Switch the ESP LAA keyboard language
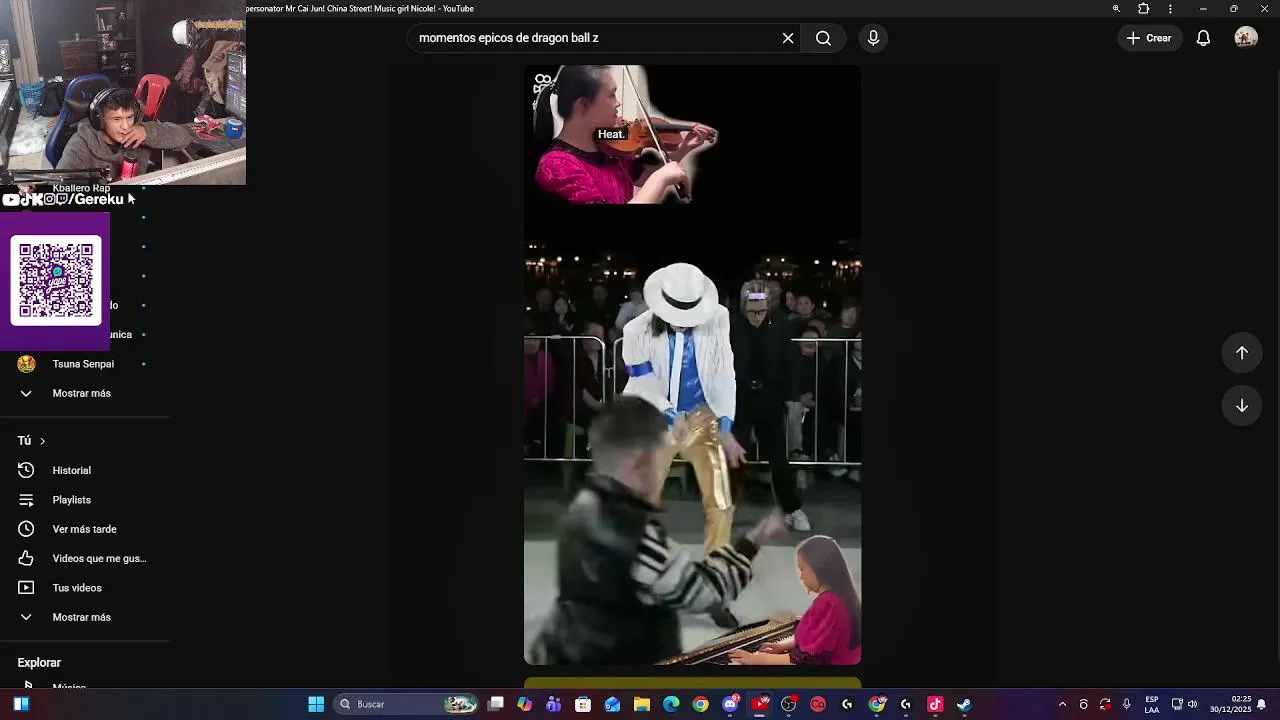The height and width of the screenshot is (720, 1280). [1152, 704]
